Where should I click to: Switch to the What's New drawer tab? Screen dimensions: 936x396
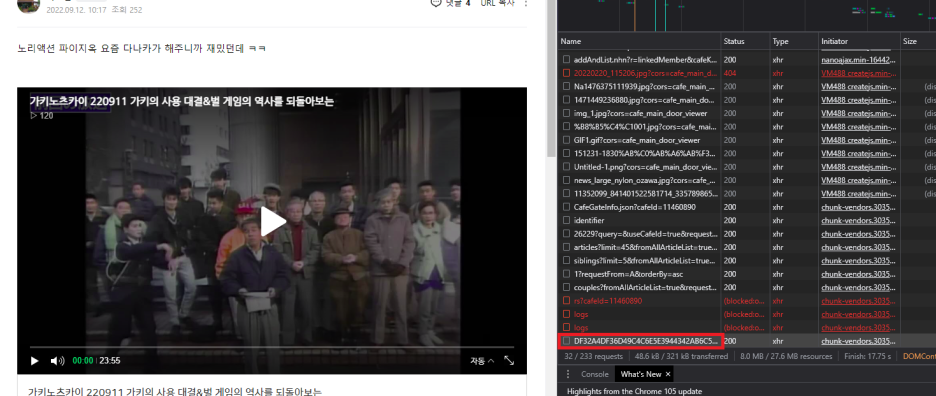click(641, 374)
